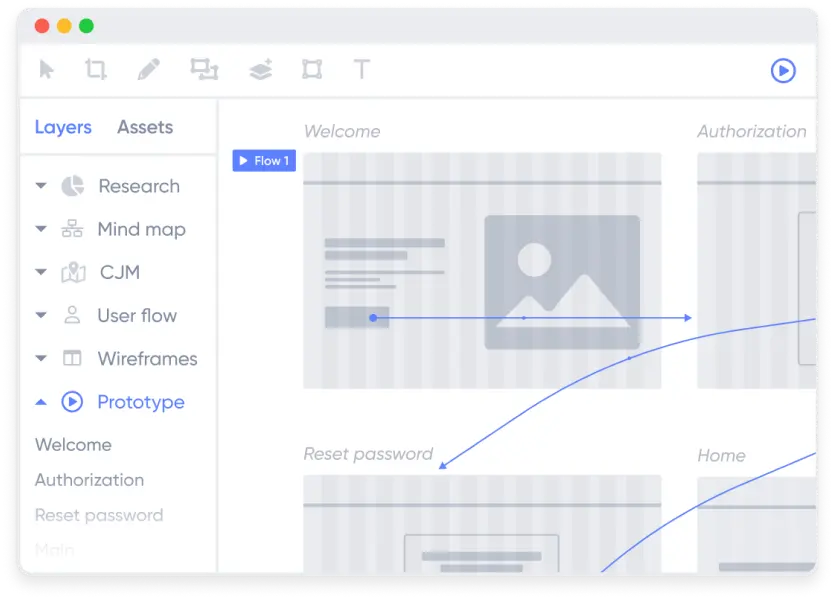
Task: Collapse the Prototype section
Action: pos(40,402)
